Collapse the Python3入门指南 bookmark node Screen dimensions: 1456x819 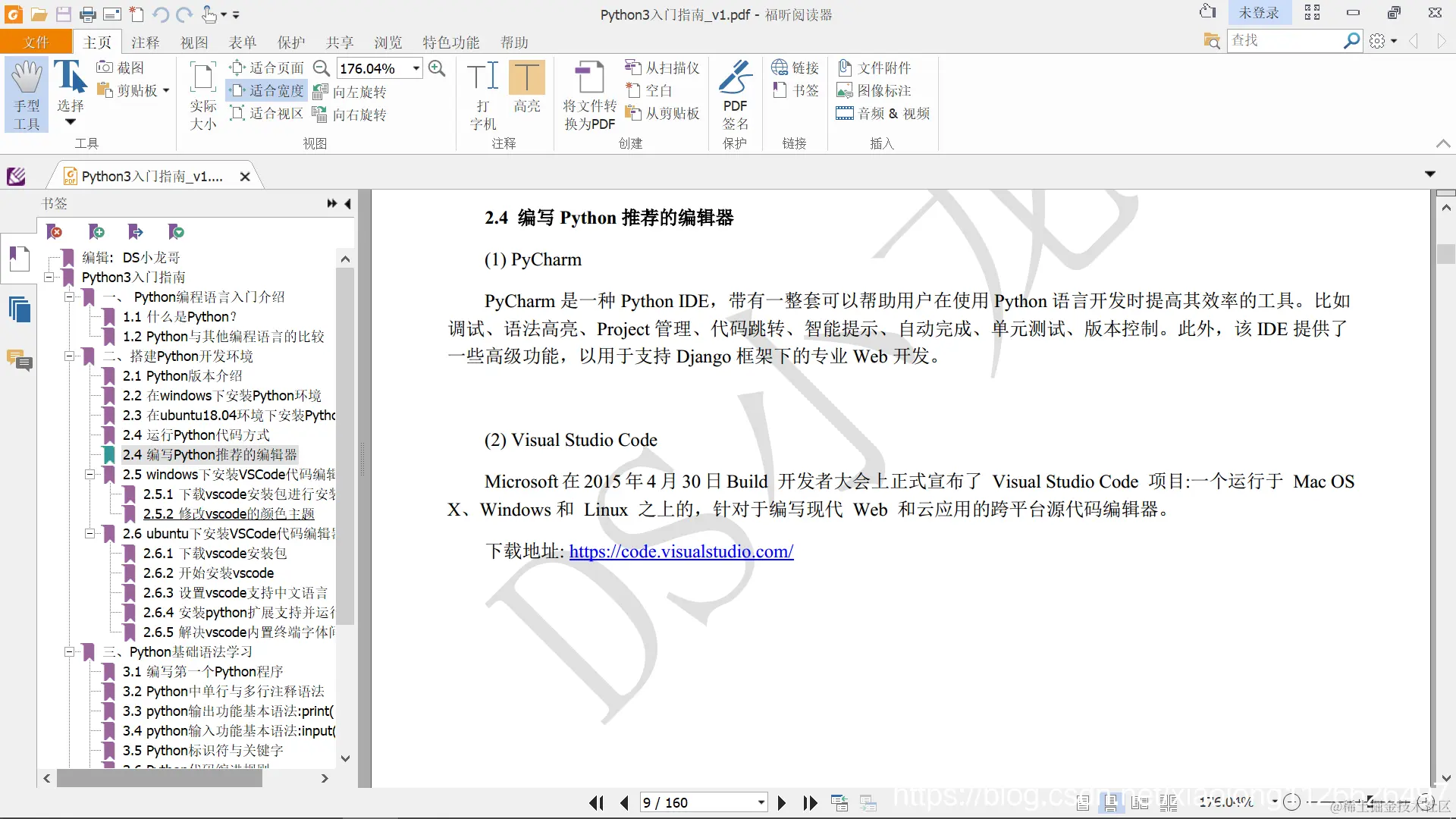coord(49,278)
